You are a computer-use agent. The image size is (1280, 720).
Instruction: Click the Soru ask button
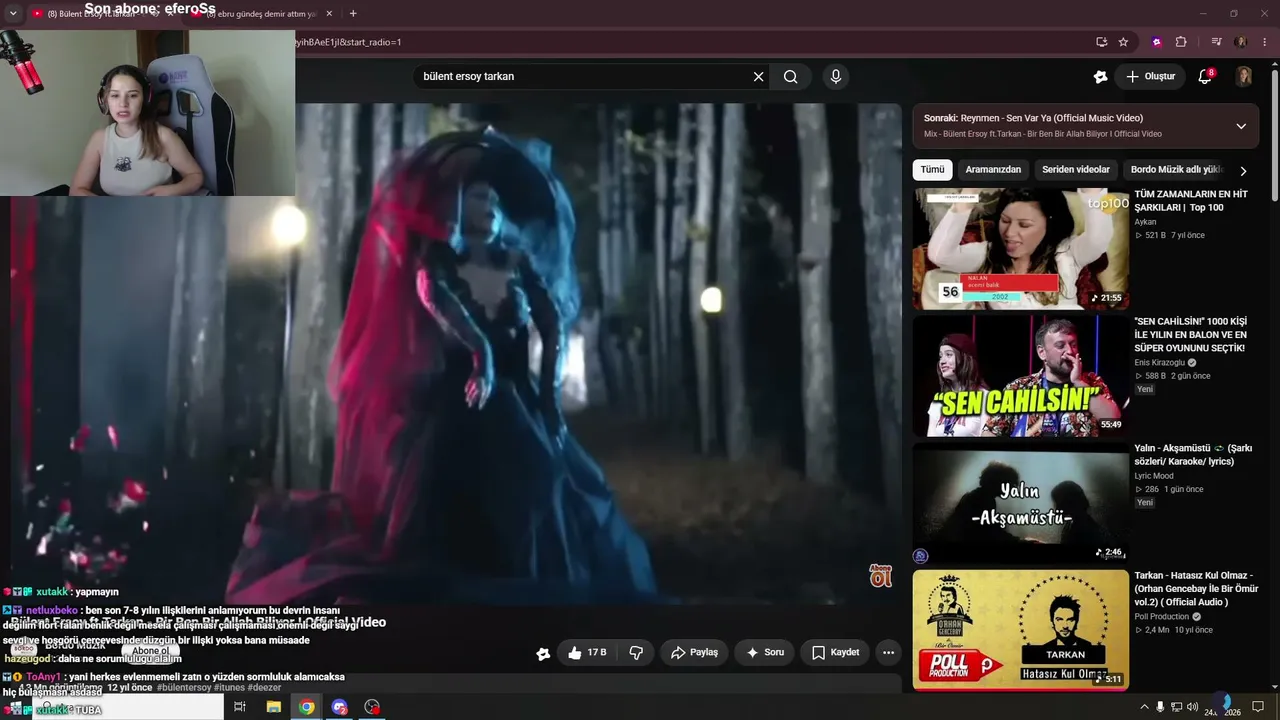764,653
